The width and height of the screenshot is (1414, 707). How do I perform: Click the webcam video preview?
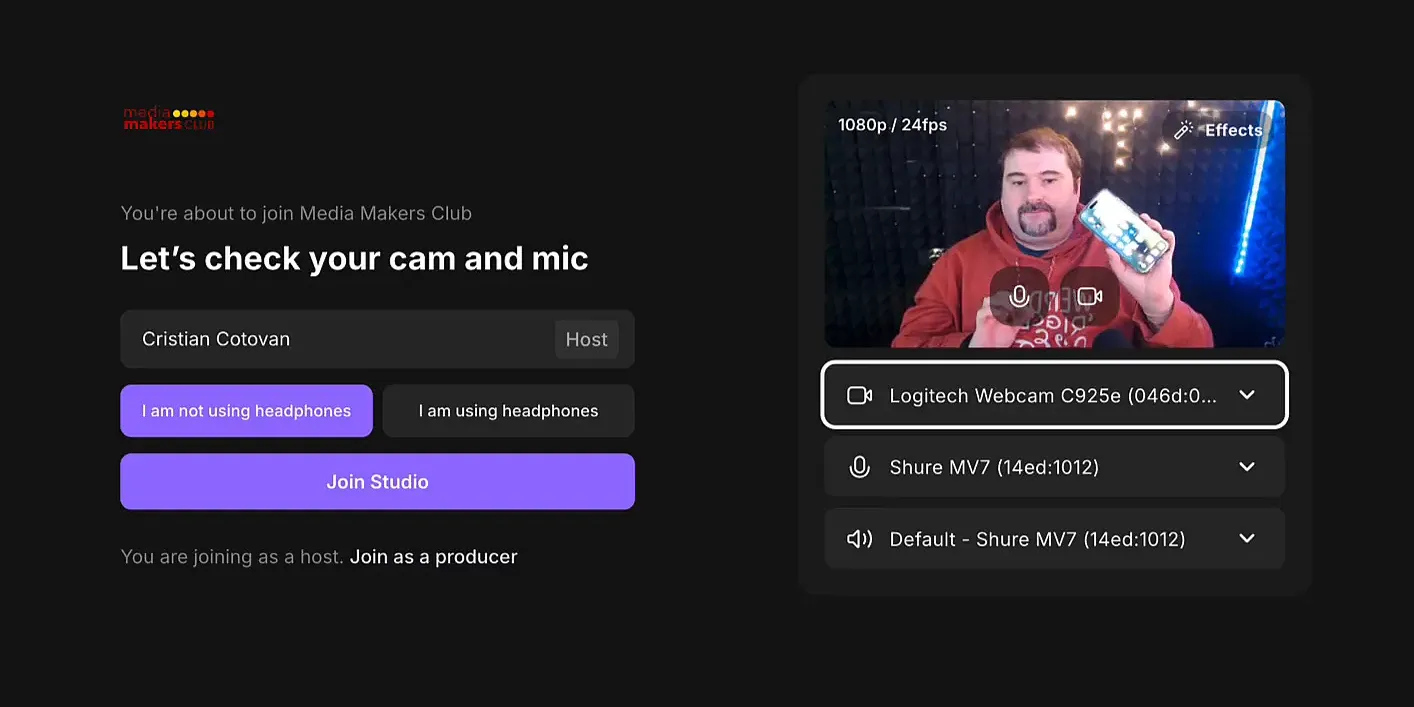[1054, 224]
